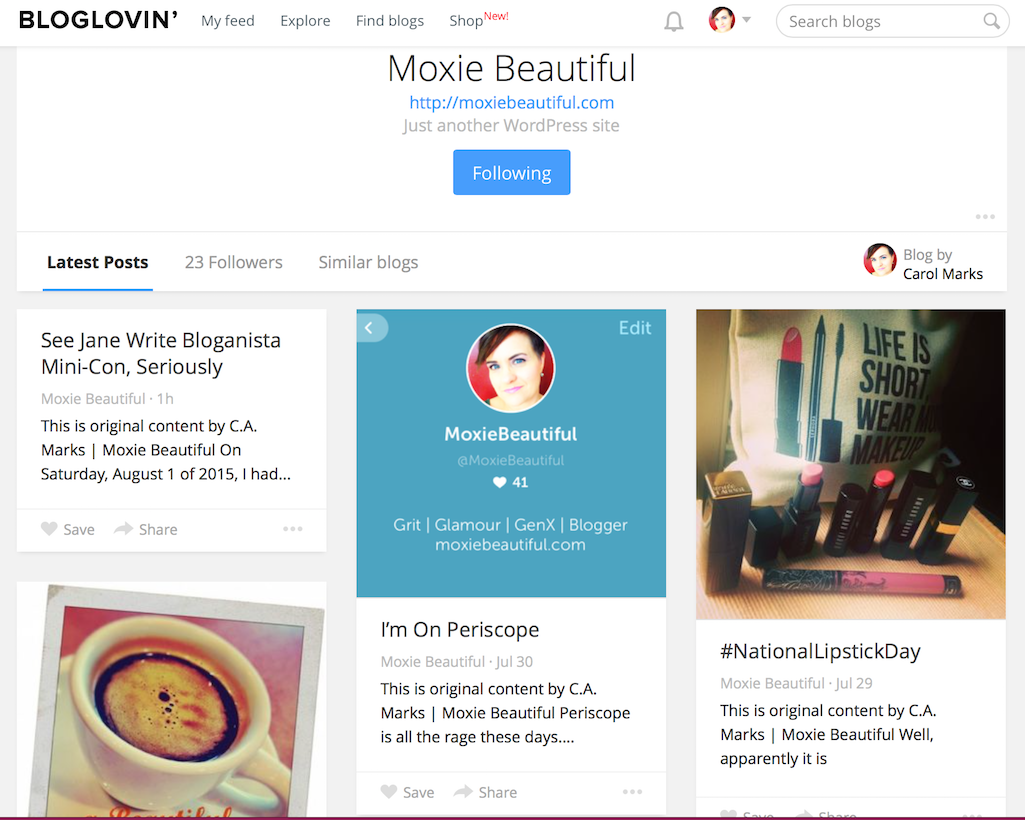Click the heart icon showing 41 likes
This screenshot has height=820, width=1025.
click(499, 483)
